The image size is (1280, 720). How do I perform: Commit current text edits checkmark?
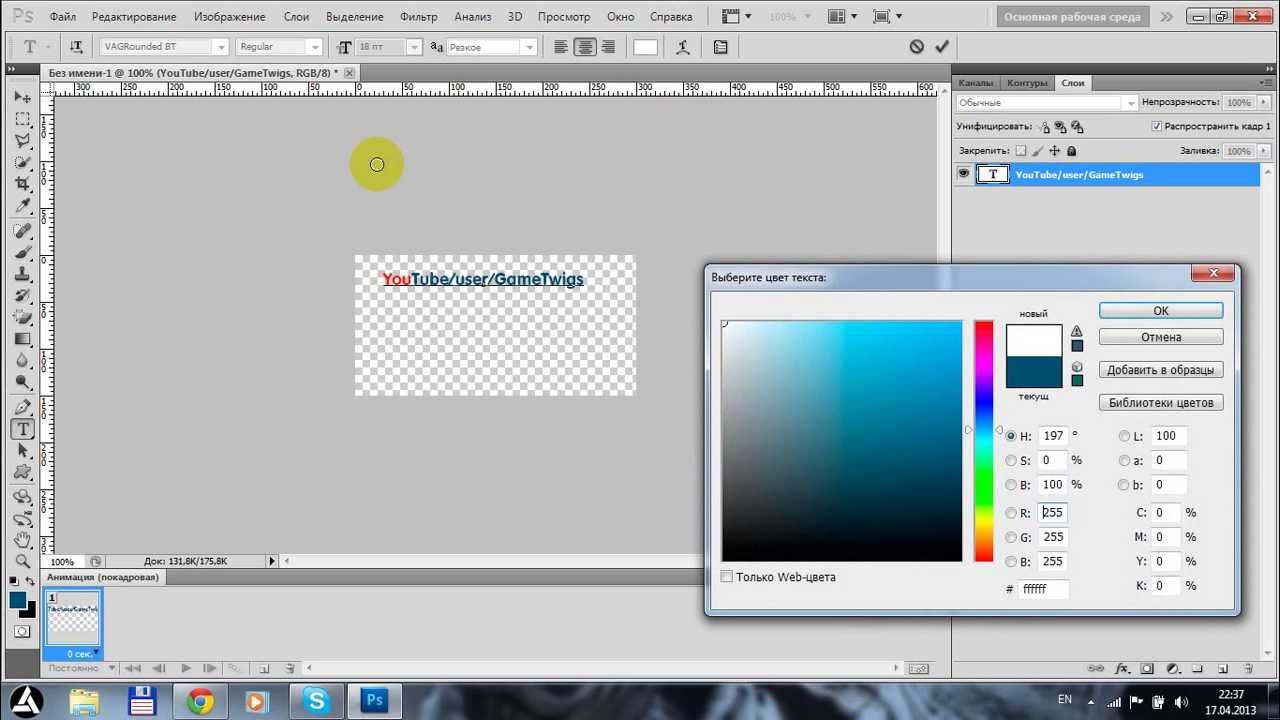pos(942,47)
